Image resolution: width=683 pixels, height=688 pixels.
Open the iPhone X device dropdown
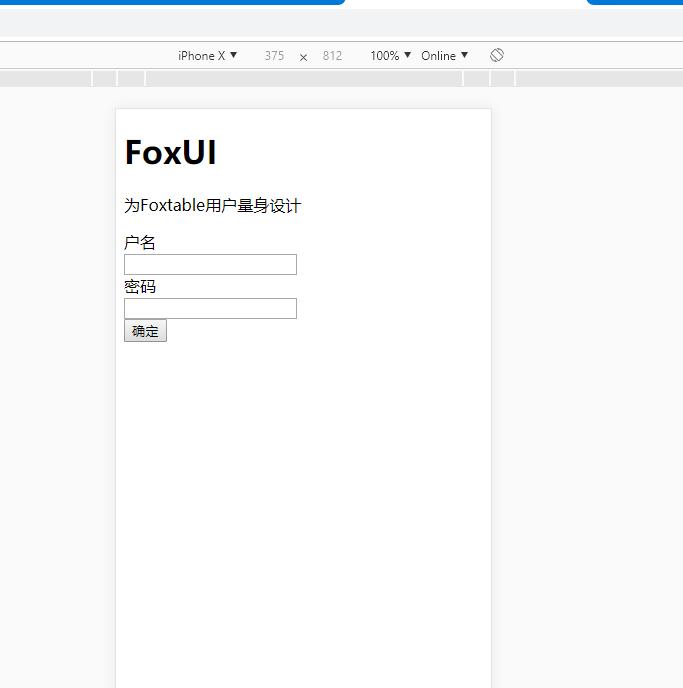click(207, 56)
